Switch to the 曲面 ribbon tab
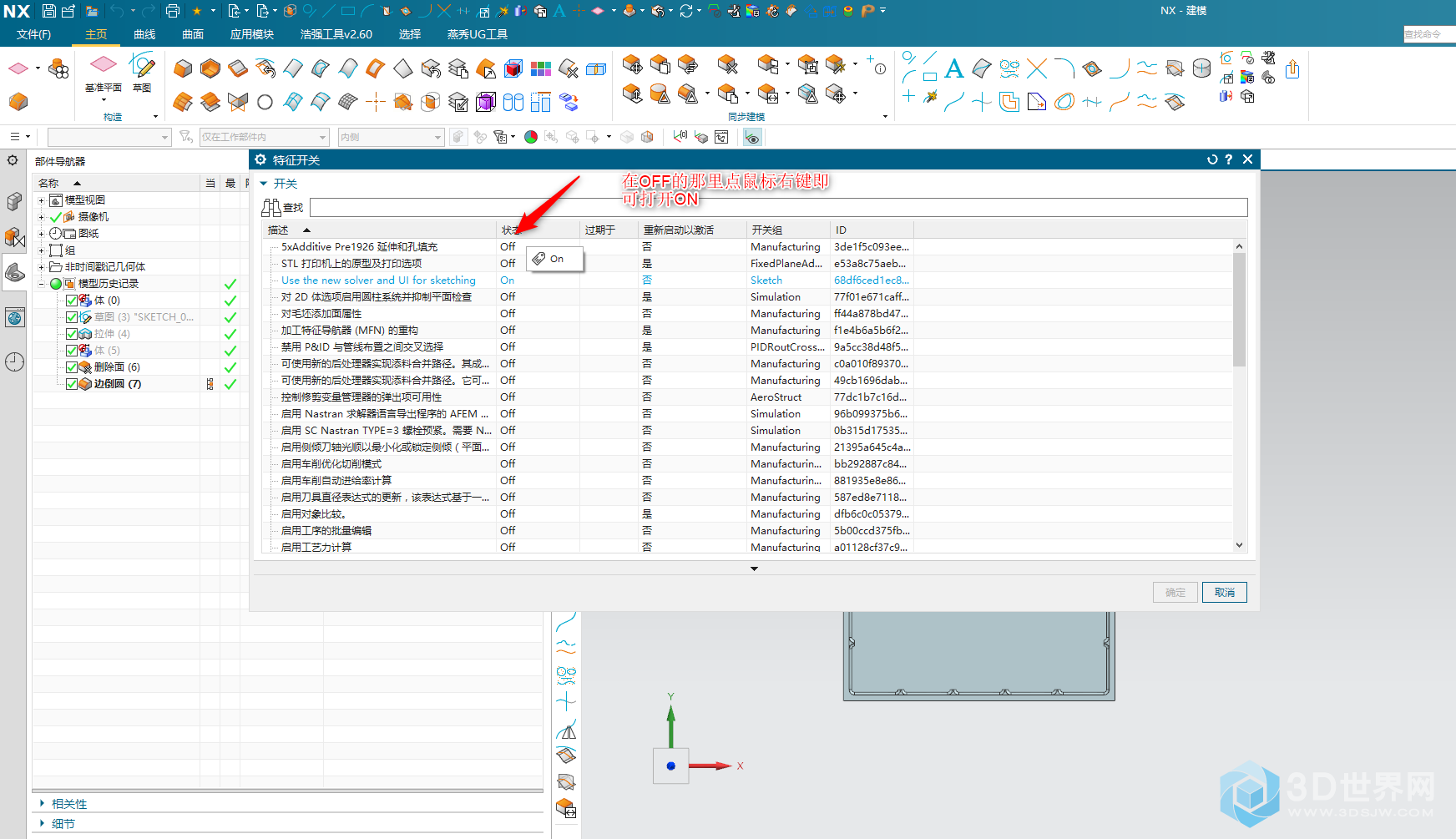Viewport: 1456px width, 839px height. coord(193,34)
